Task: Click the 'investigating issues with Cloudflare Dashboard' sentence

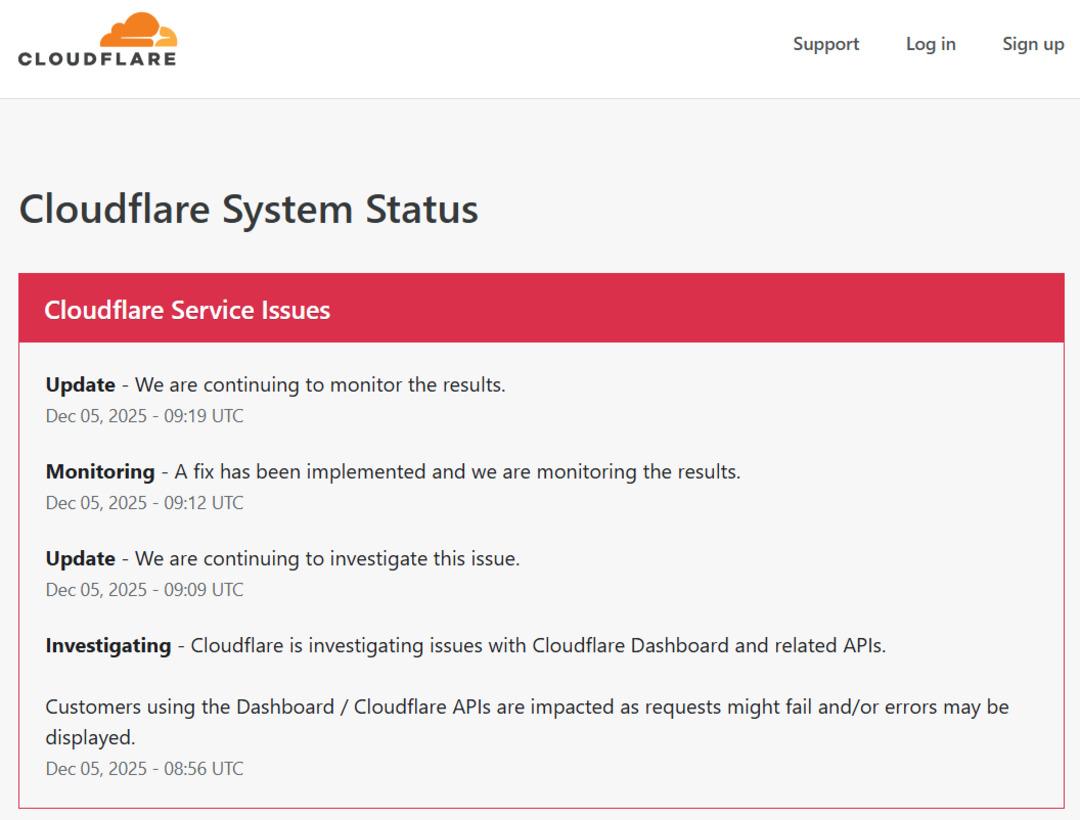Action: pos(538,646)
